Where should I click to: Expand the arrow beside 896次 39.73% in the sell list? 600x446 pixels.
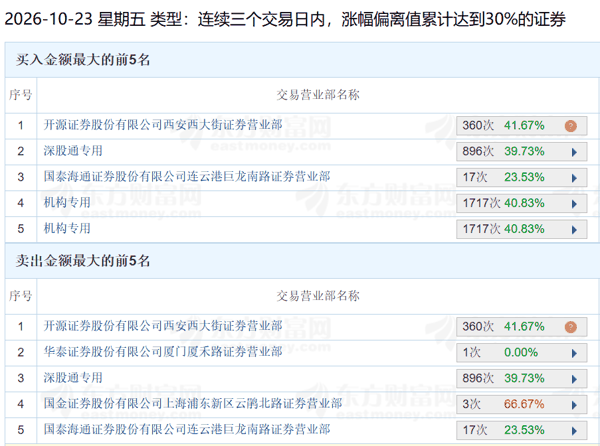[574, 379]
